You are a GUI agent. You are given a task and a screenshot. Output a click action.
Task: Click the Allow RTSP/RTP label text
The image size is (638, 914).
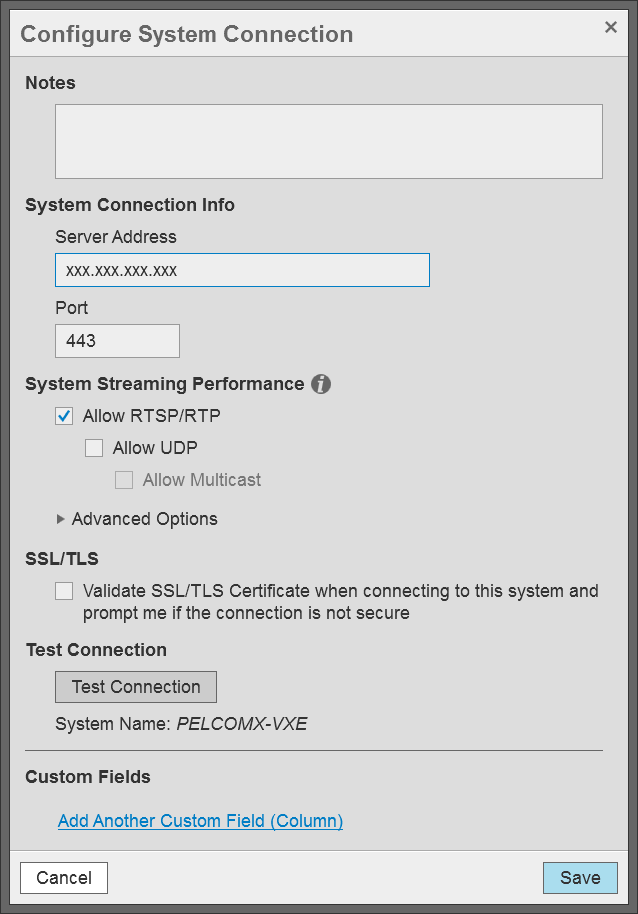[148, 416]
